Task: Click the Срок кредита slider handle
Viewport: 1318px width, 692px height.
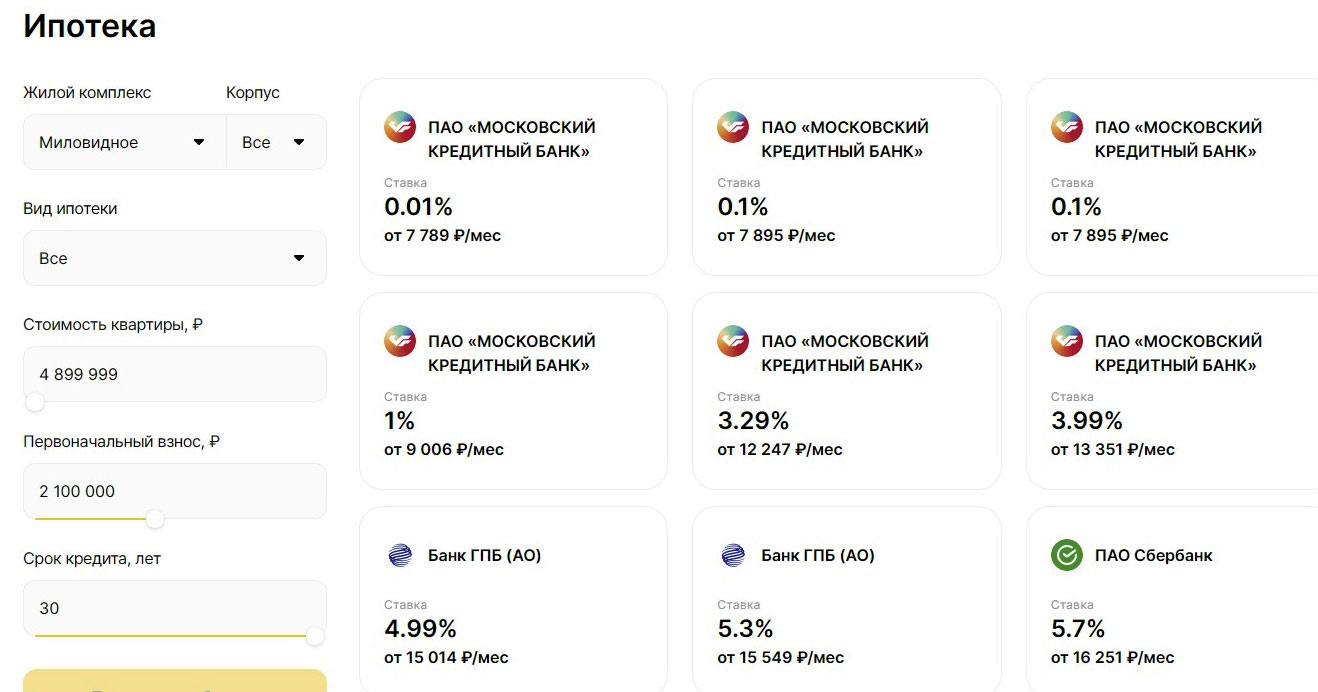Action: [315, 636]
